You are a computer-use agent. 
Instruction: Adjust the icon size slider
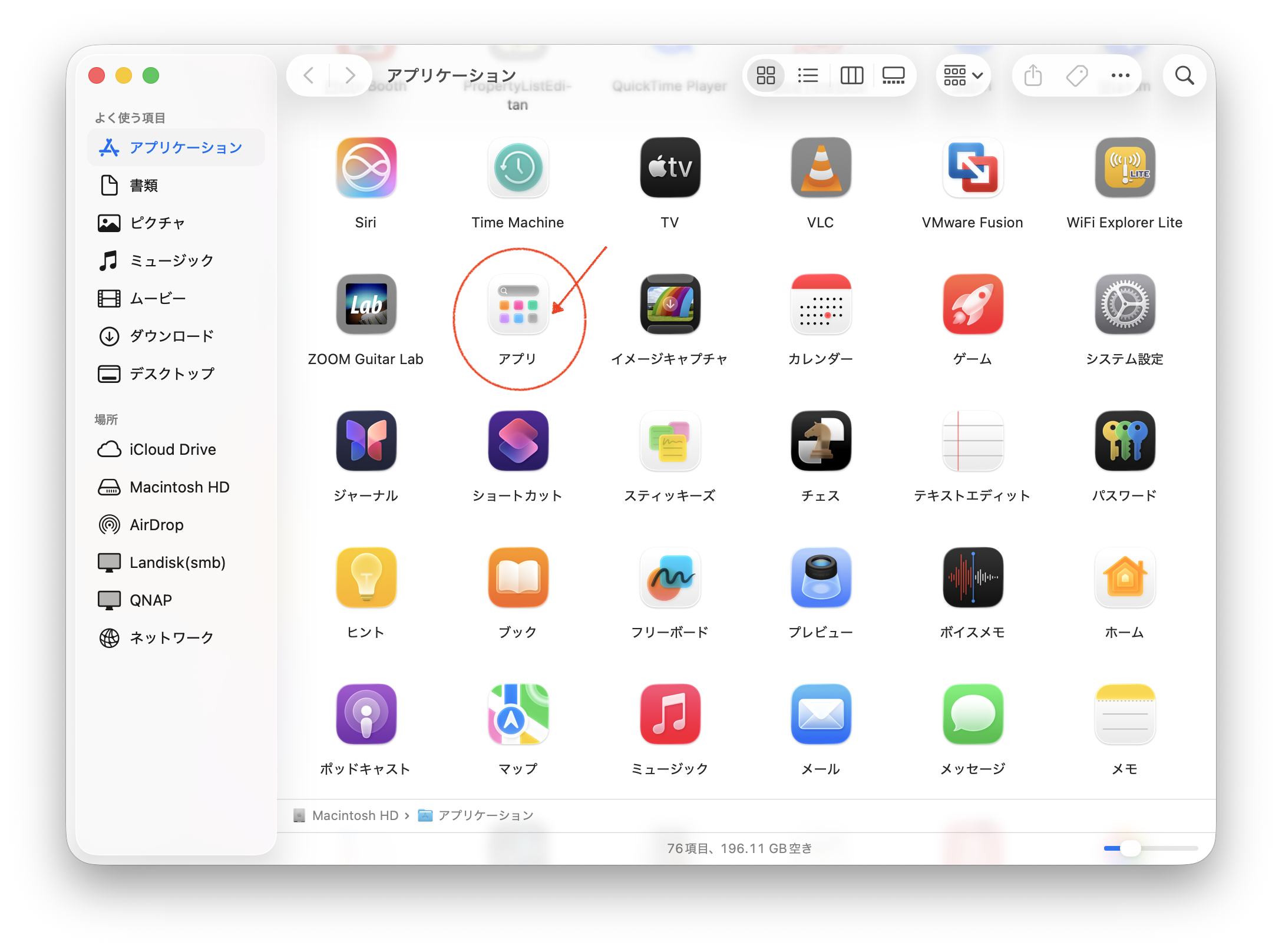coord(1130,848)
